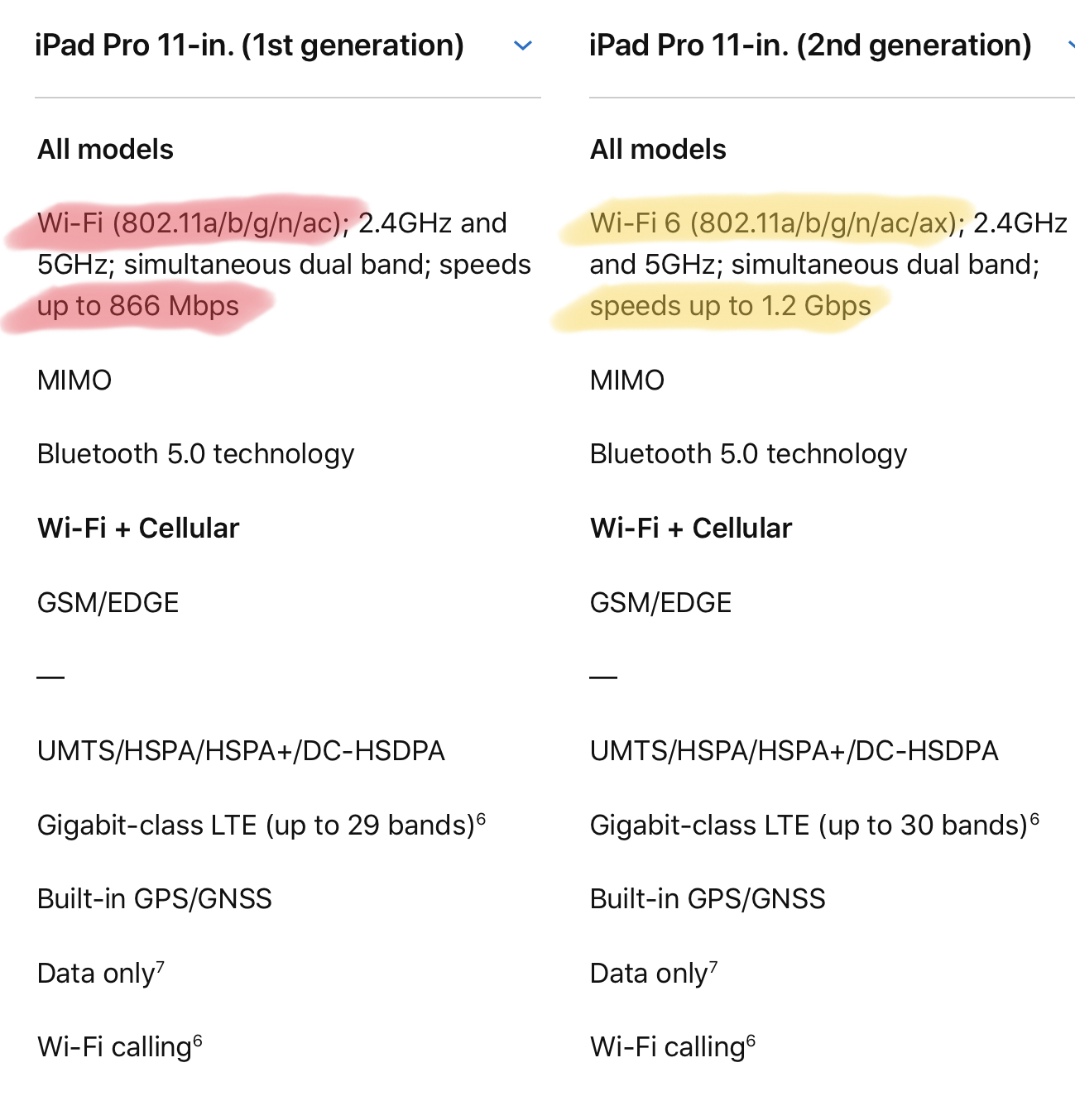Screen dimensions: 1075x1120
Task: Open the iPad Pro 11-in. (2nd generation) chevron
Action: click(x=1071, y=45)
